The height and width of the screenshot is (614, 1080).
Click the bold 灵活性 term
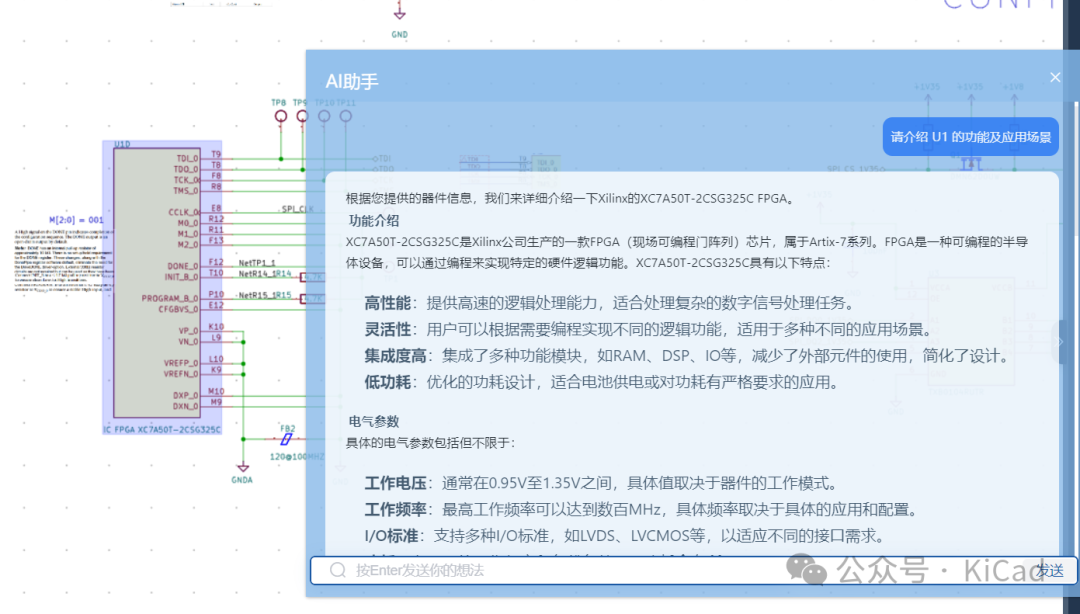pyautogui.click(x=388, y=329)
